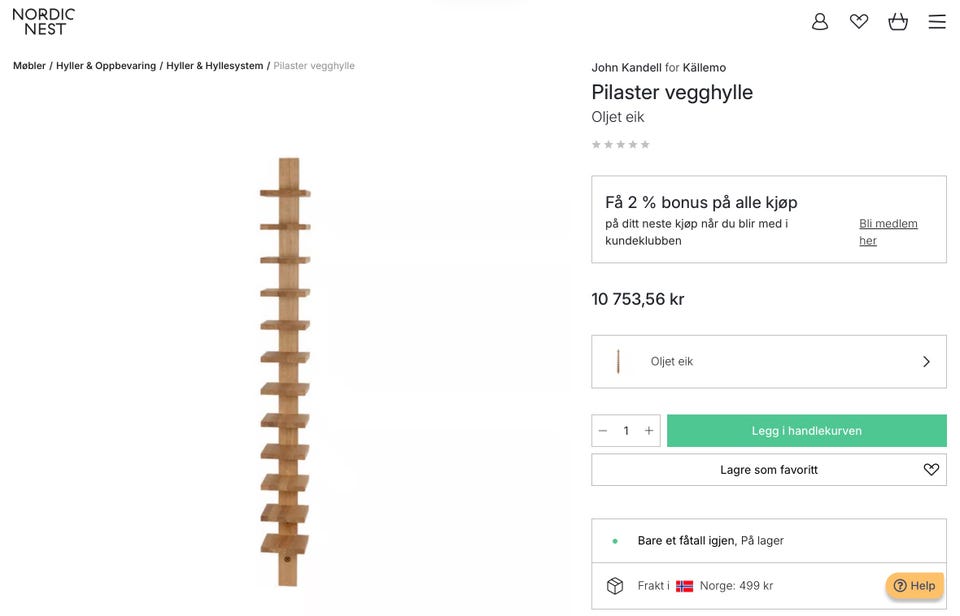Click the star rating row
The image size is (960, 616).
pos(621,145)
